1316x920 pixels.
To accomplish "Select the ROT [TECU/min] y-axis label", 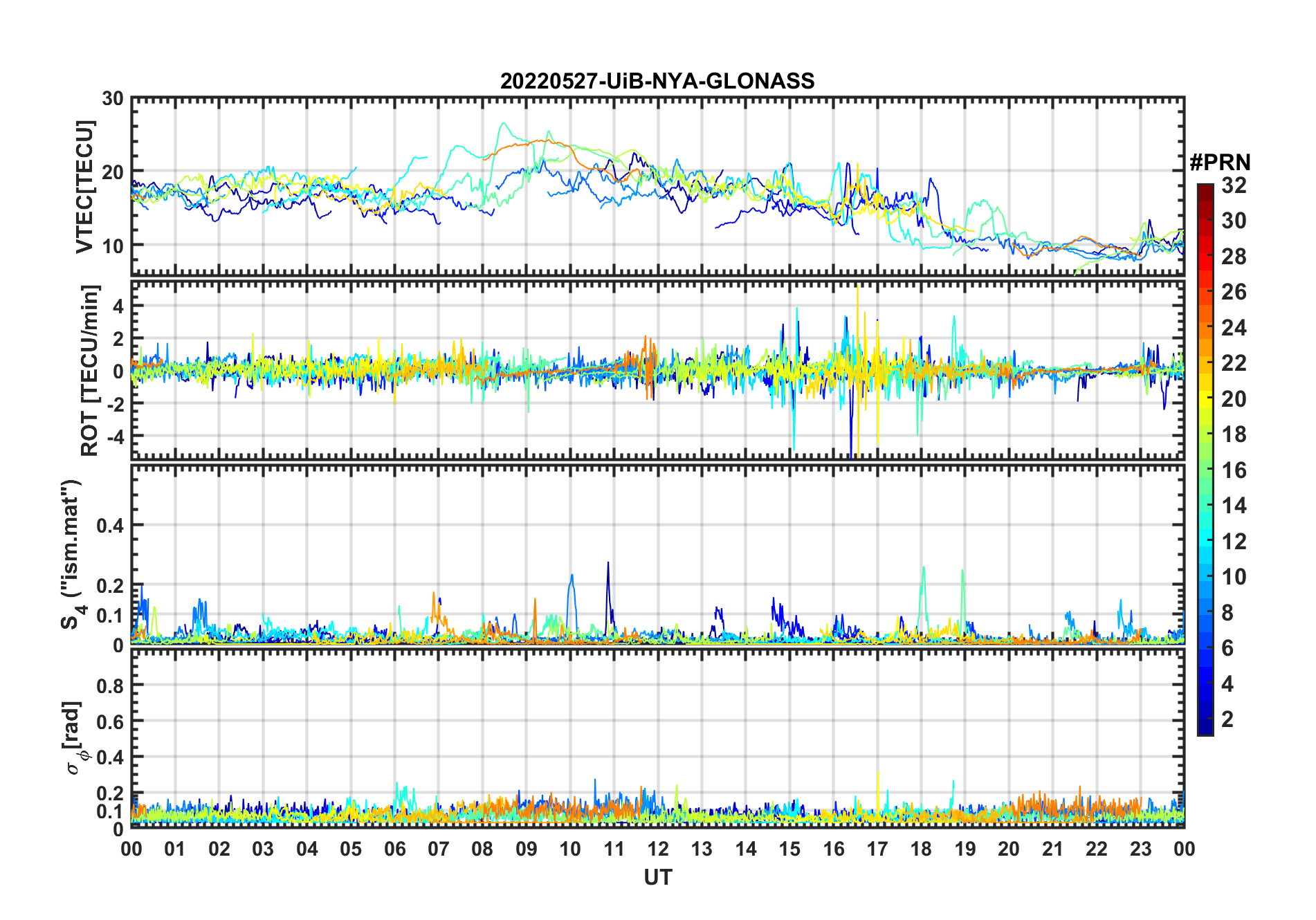I will (90, 370).
